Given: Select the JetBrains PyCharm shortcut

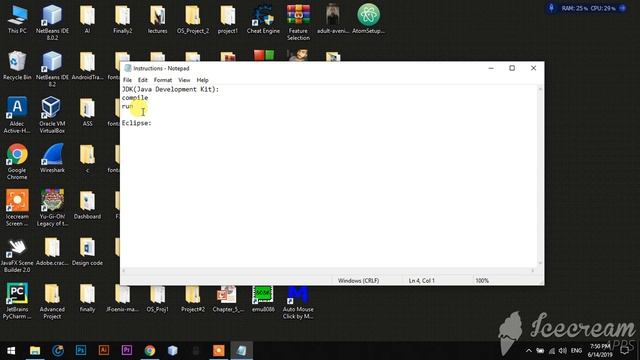Looking at the screenshot, I should pyautogui.click(x=17, y=301).
